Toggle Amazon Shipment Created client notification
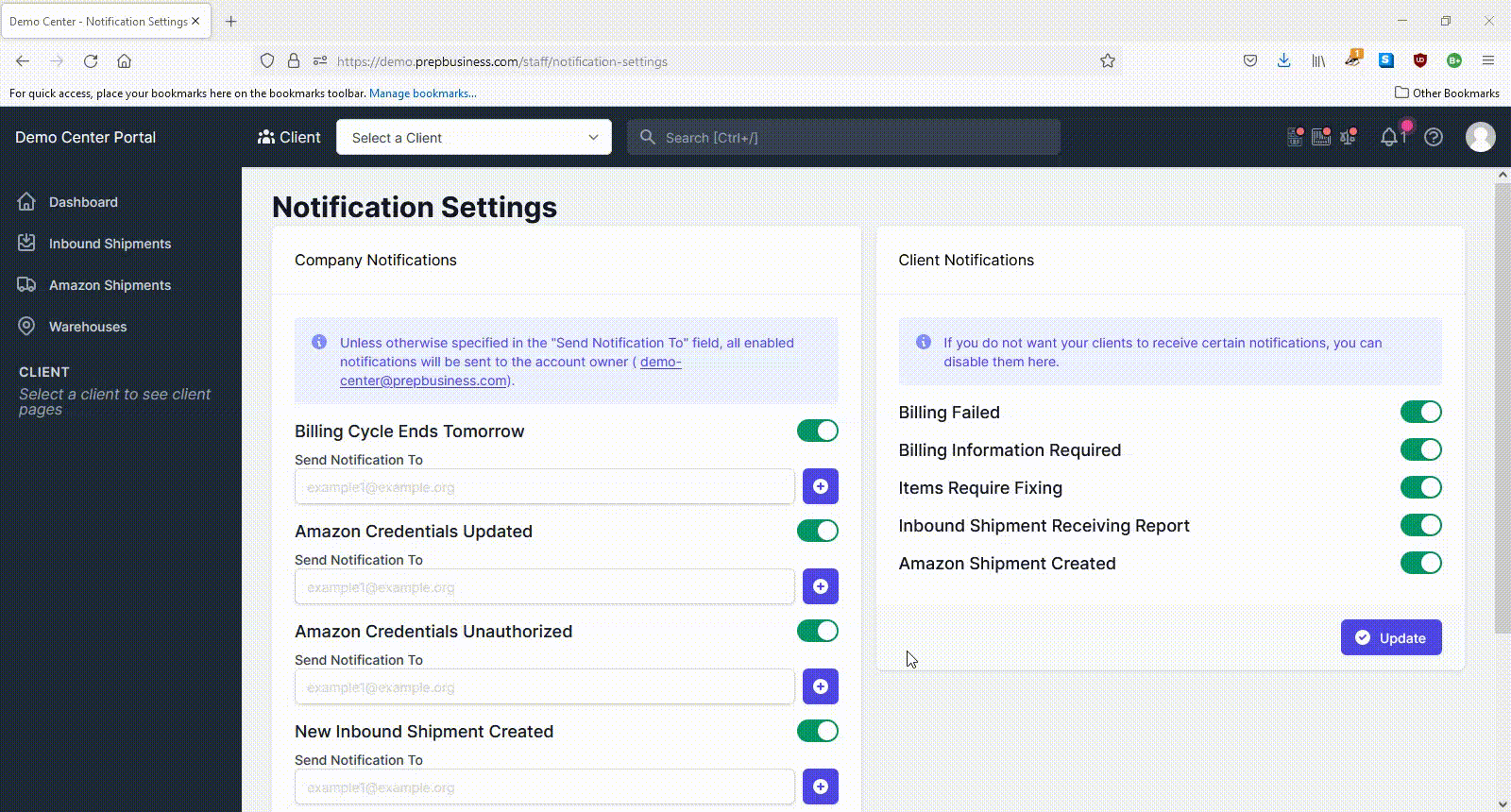Viewport: 1511px width, 812px height. pyautogui.click(x=1421, y=563)
